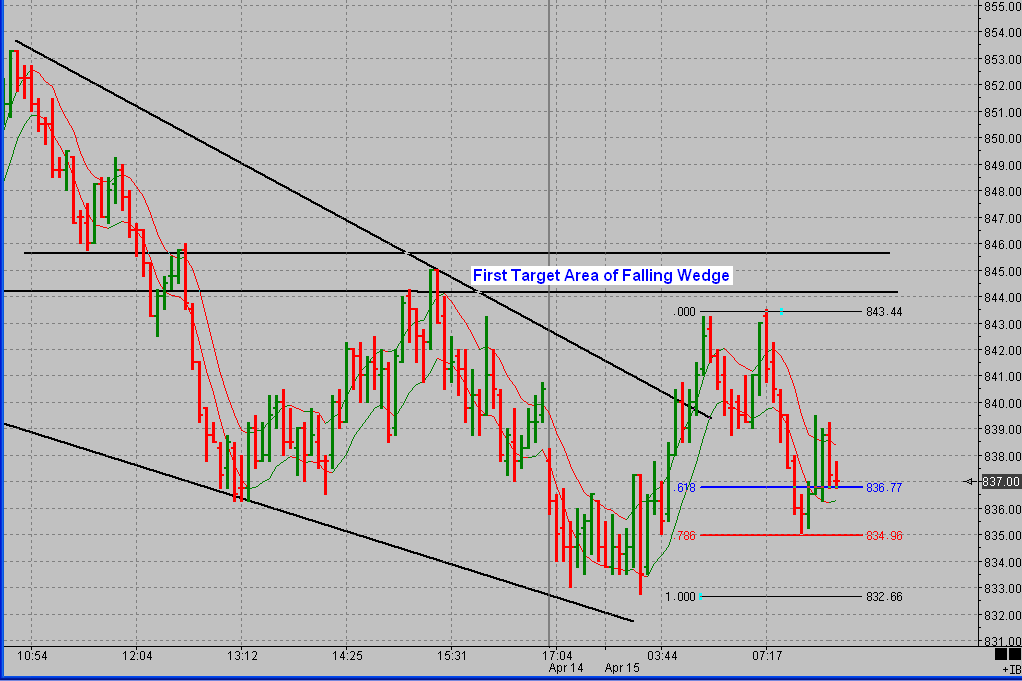Click the 843.44 Fibonacci price label
The image size is (1022, 681).
click(x=884, y=312)
